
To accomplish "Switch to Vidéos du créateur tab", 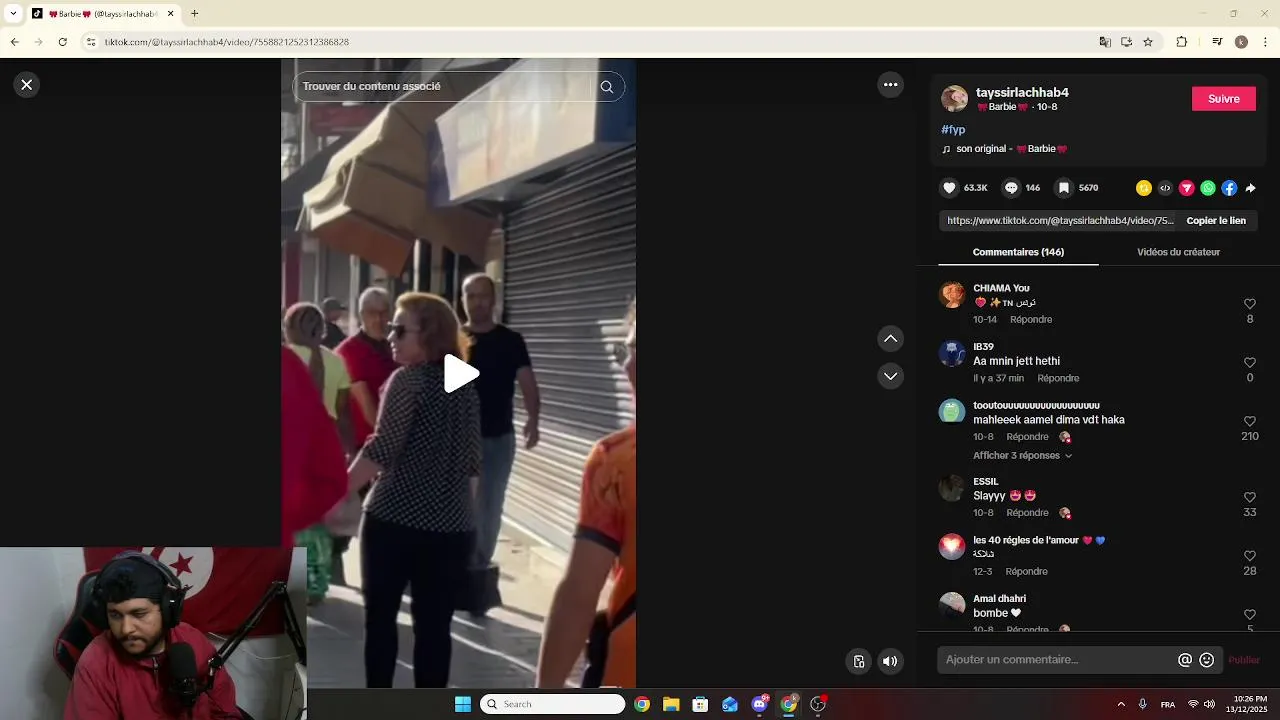I will click(x=1178, y=252).
